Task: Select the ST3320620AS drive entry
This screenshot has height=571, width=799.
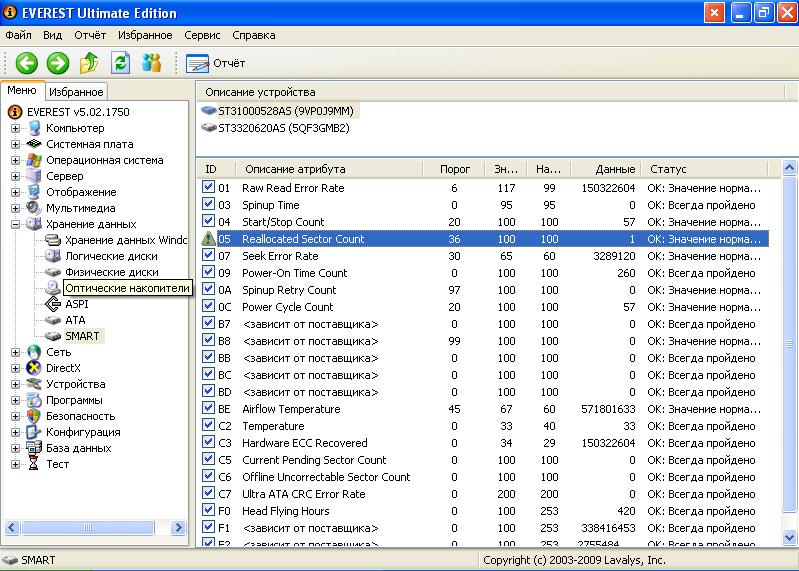Action: 283,128
